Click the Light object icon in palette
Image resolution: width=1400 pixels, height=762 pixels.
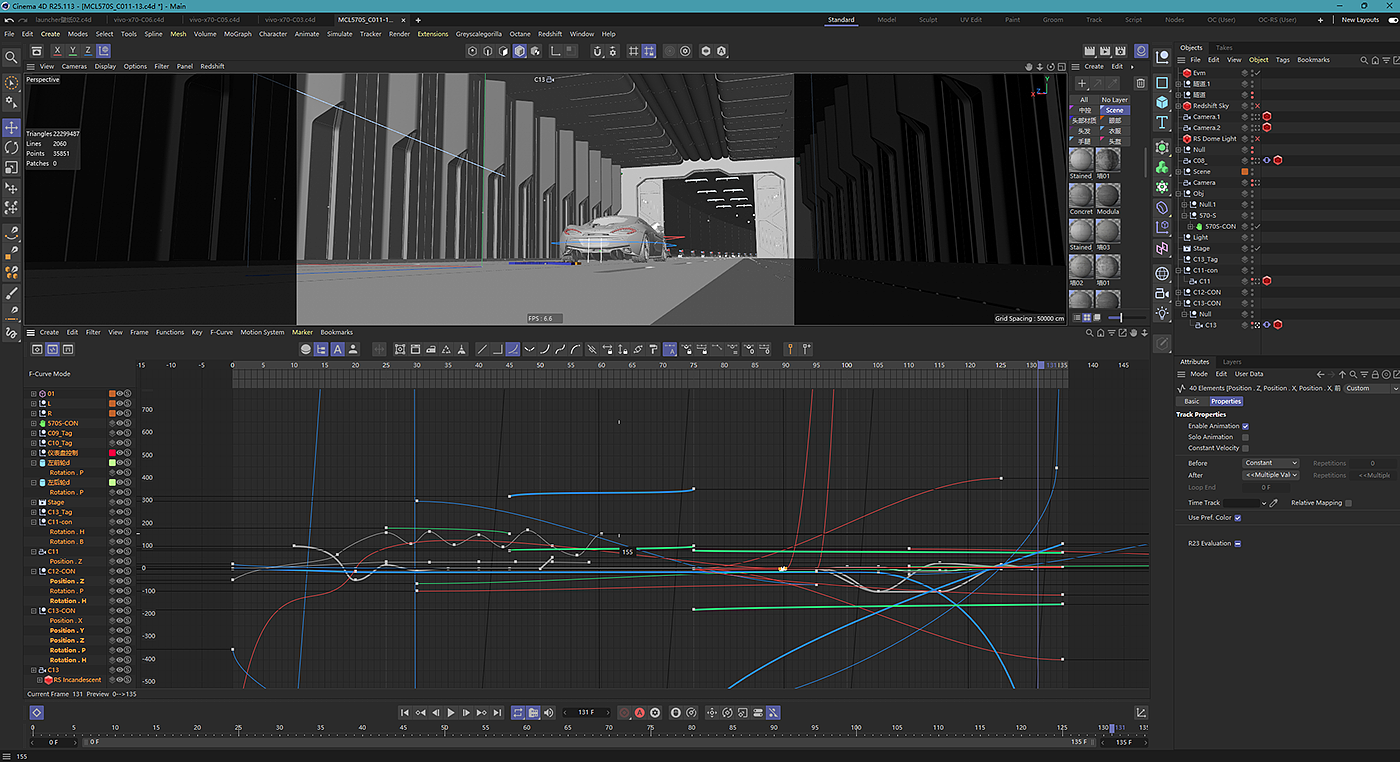1162,314
